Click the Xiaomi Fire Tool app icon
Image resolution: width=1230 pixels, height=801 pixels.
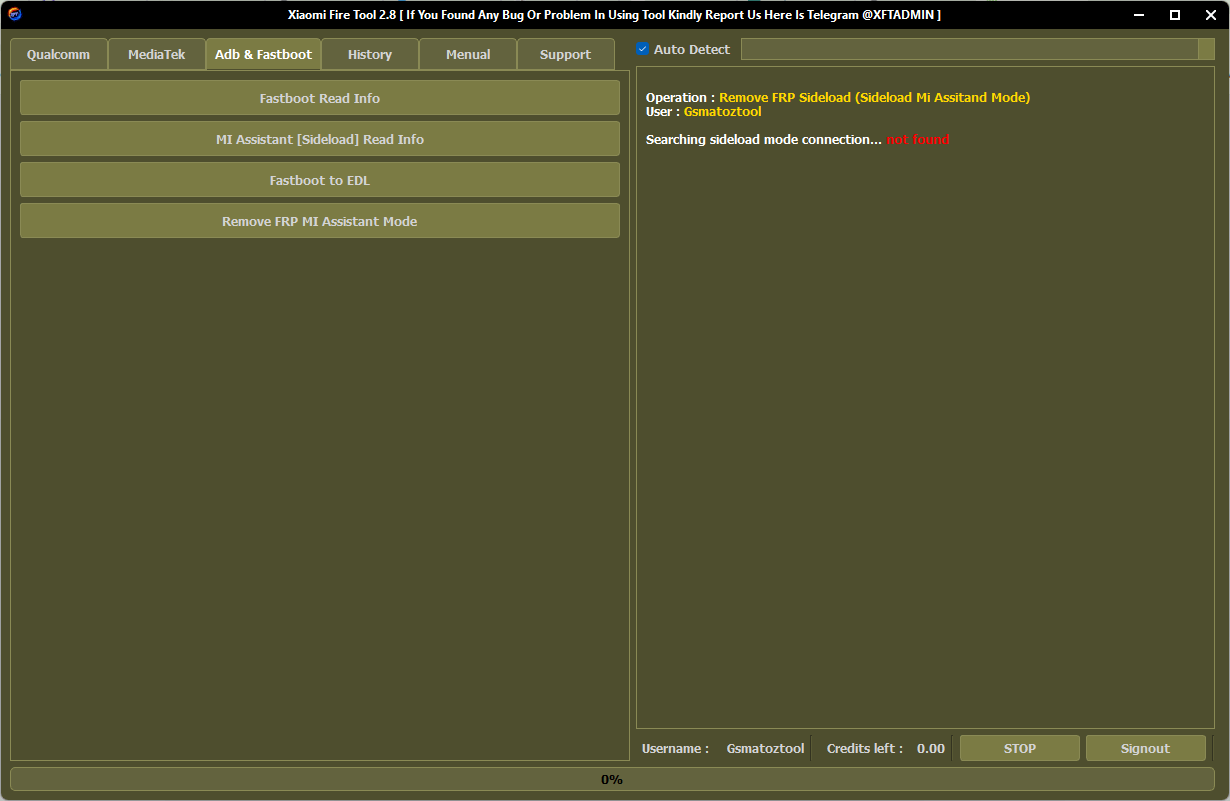[x=15, y=15]
